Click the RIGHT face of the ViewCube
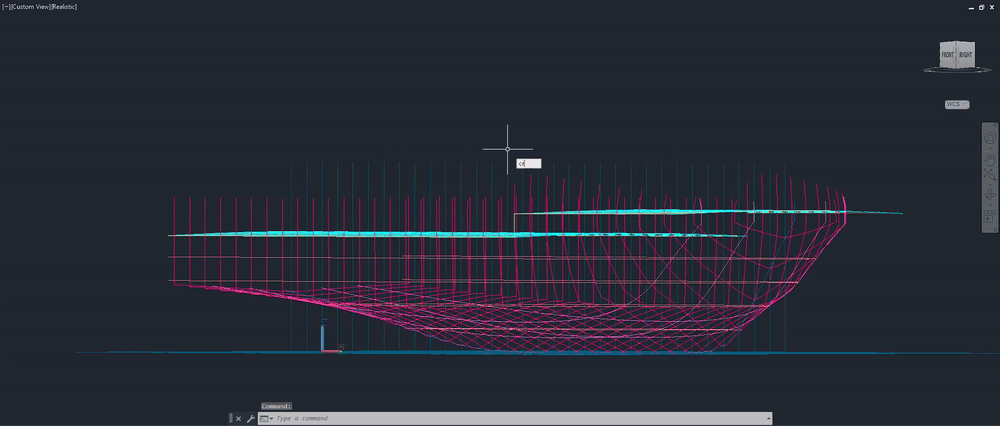The image size is (1000, 426). [966, 55]
